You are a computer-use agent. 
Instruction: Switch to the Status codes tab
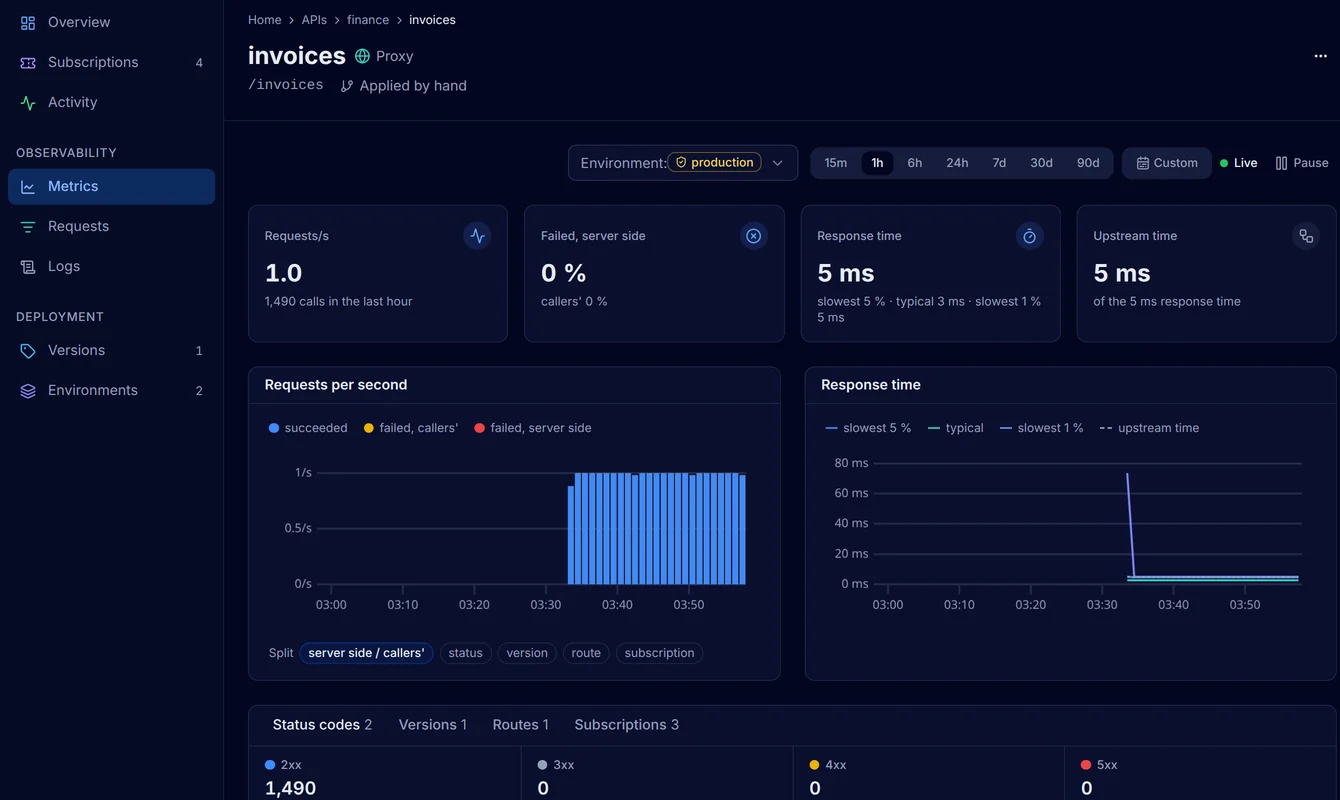322,725
